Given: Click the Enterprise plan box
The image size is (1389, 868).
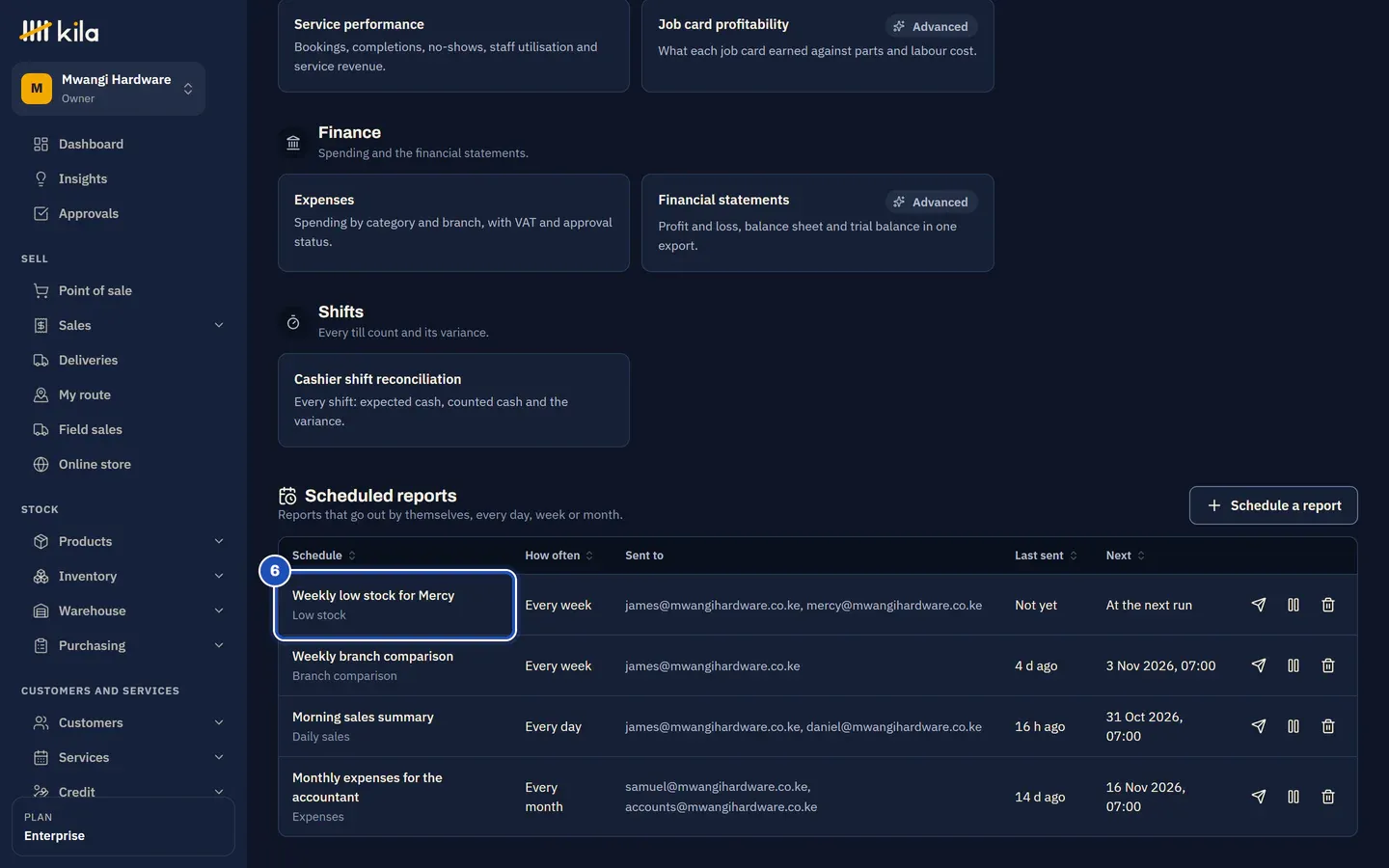Looking at the screenshot, I should (x=123, y=827).
